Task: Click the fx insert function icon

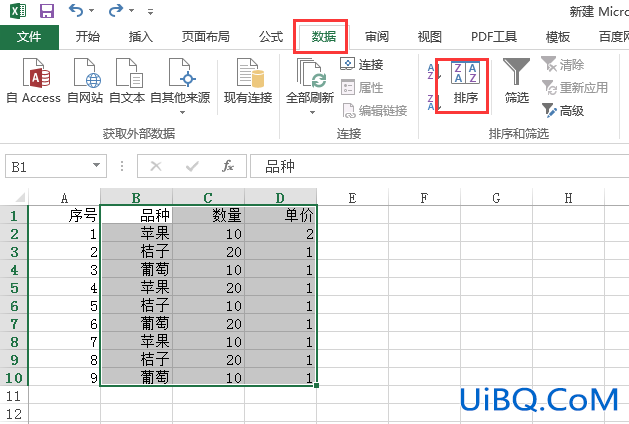Action: pyautogui.click(x=228, y=166)
